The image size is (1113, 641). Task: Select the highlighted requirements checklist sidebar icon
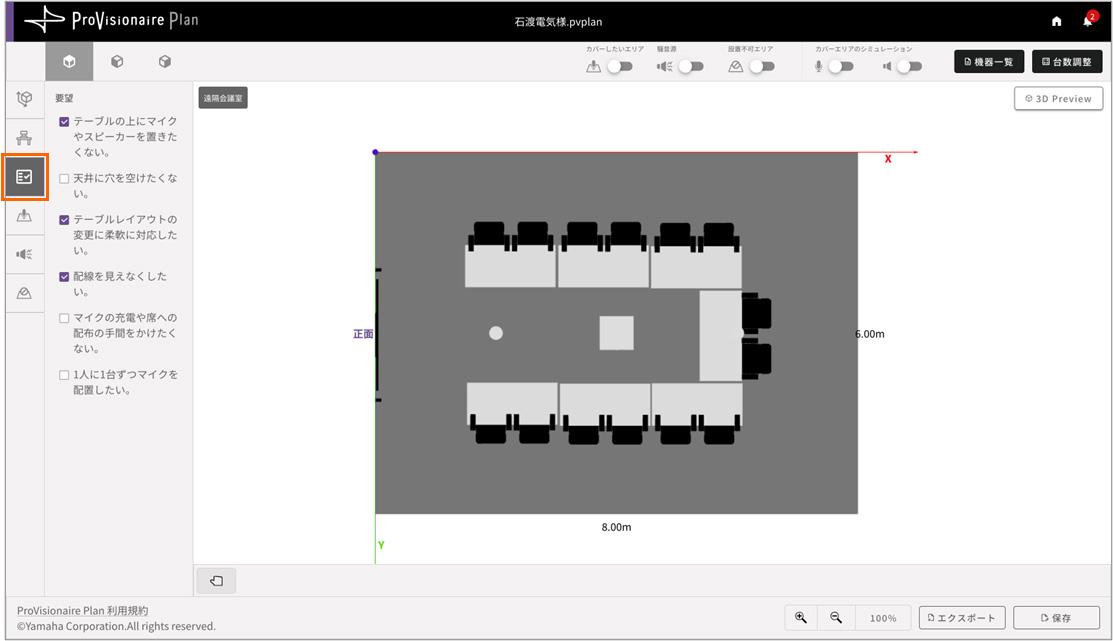(x=25, y=177)
